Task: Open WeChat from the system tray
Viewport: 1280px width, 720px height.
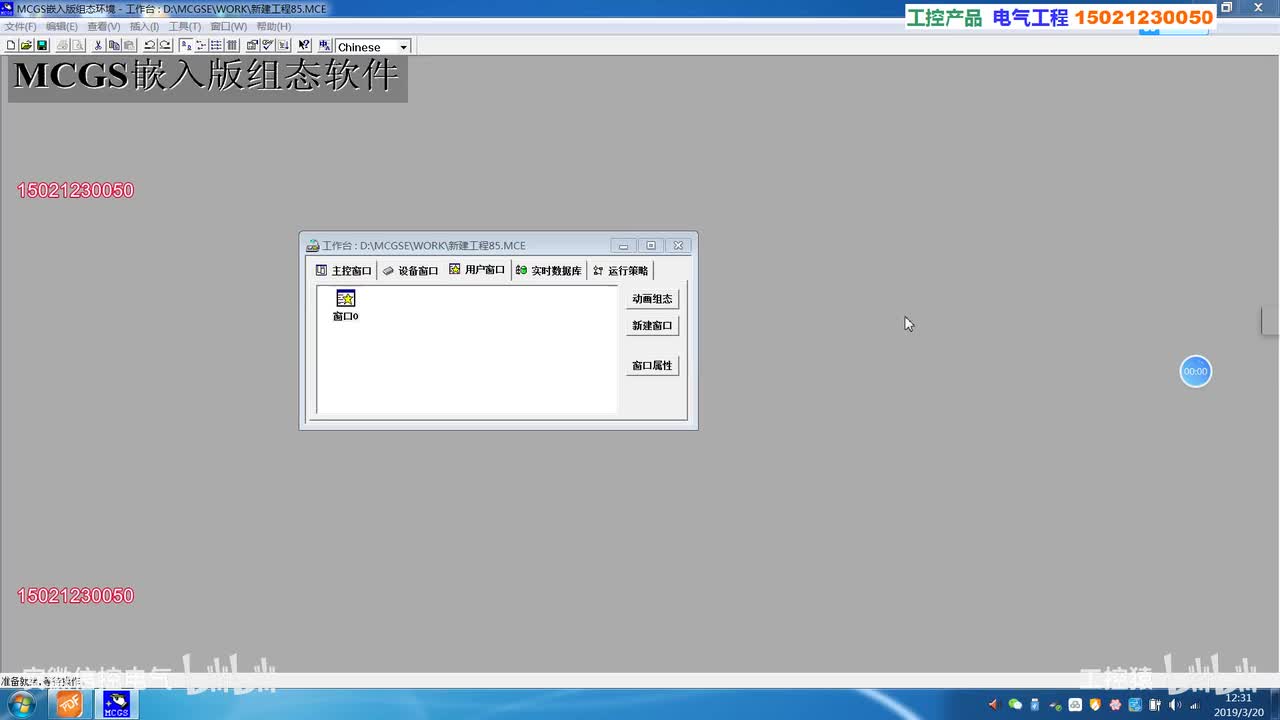Action: pos(1015,705)
